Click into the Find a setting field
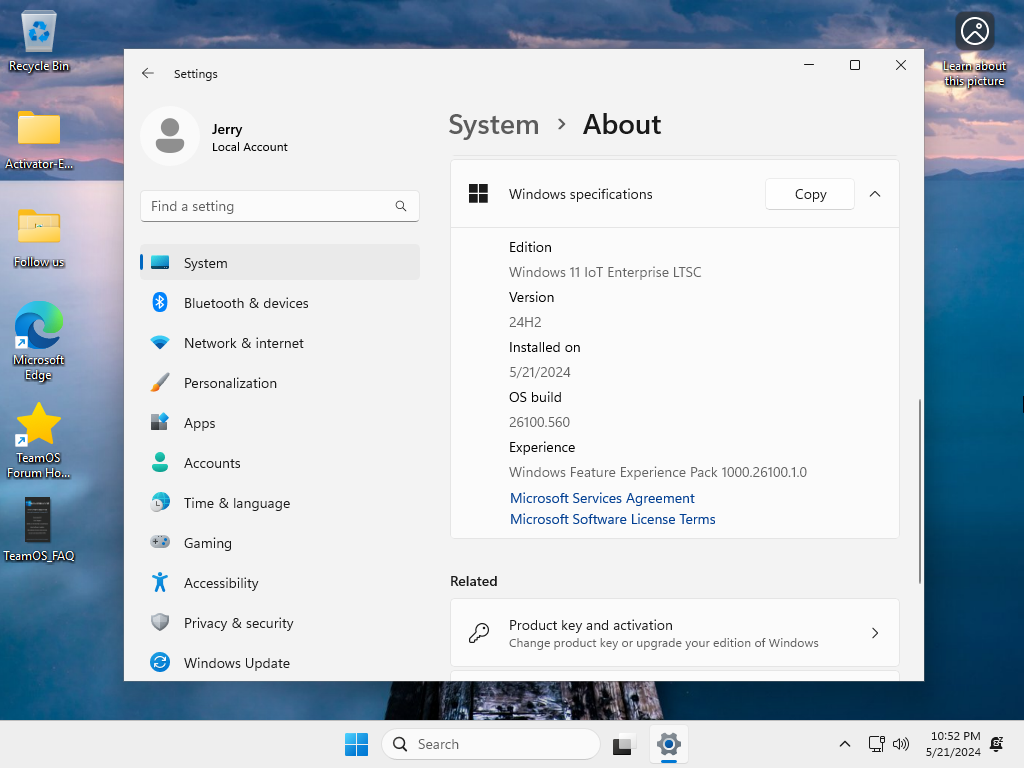1024x768 pixels. click(x=280, y=206)
